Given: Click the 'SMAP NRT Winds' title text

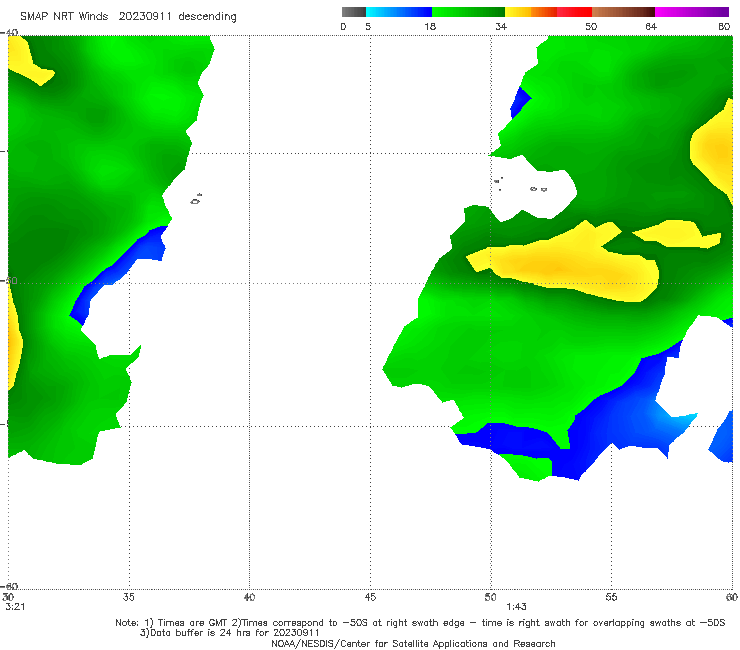Looking at the screenshot, I should [x=64, y=16].
